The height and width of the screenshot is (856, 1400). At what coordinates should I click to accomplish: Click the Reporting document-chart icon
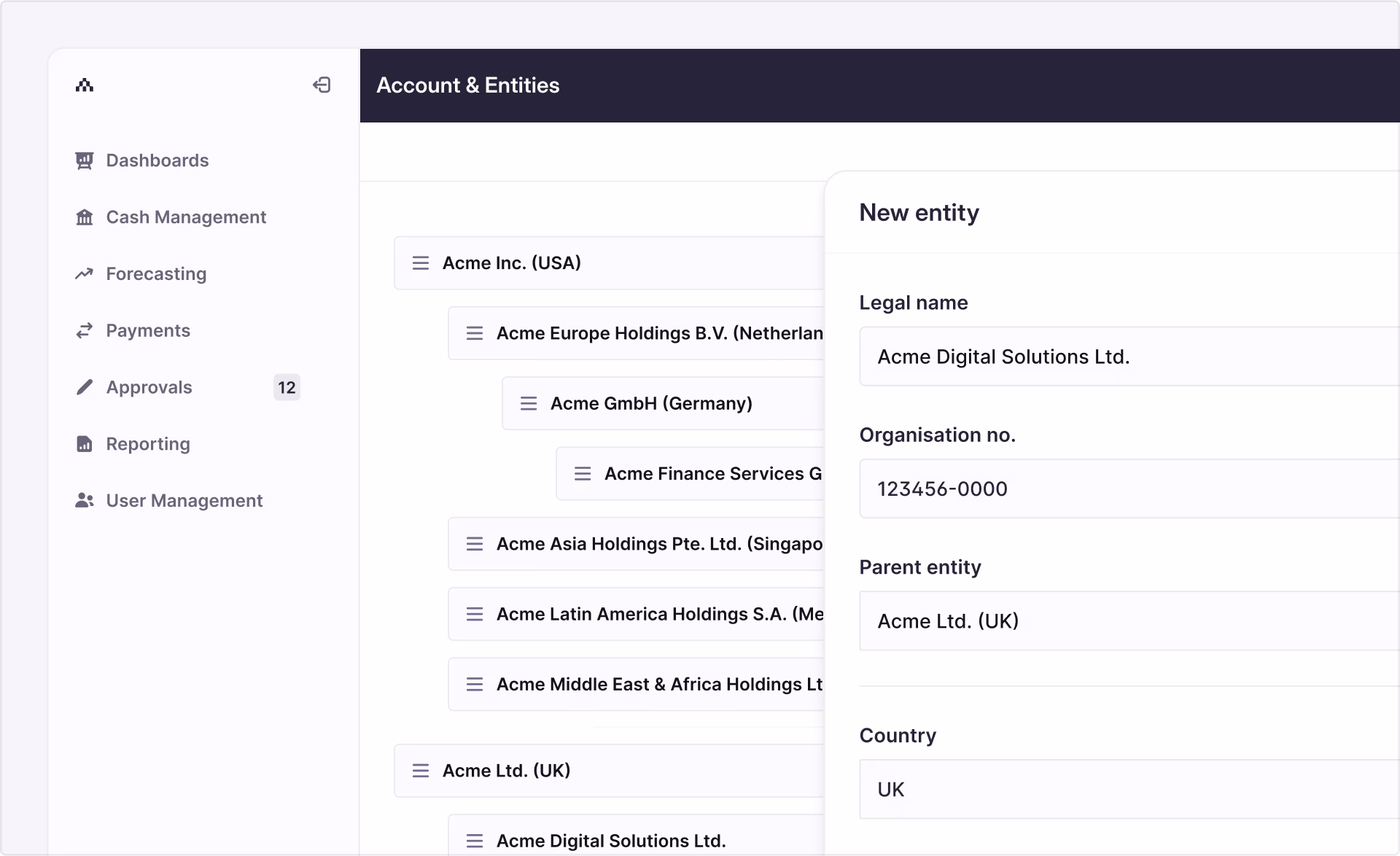pyautogui.click(x=85, y=444)
